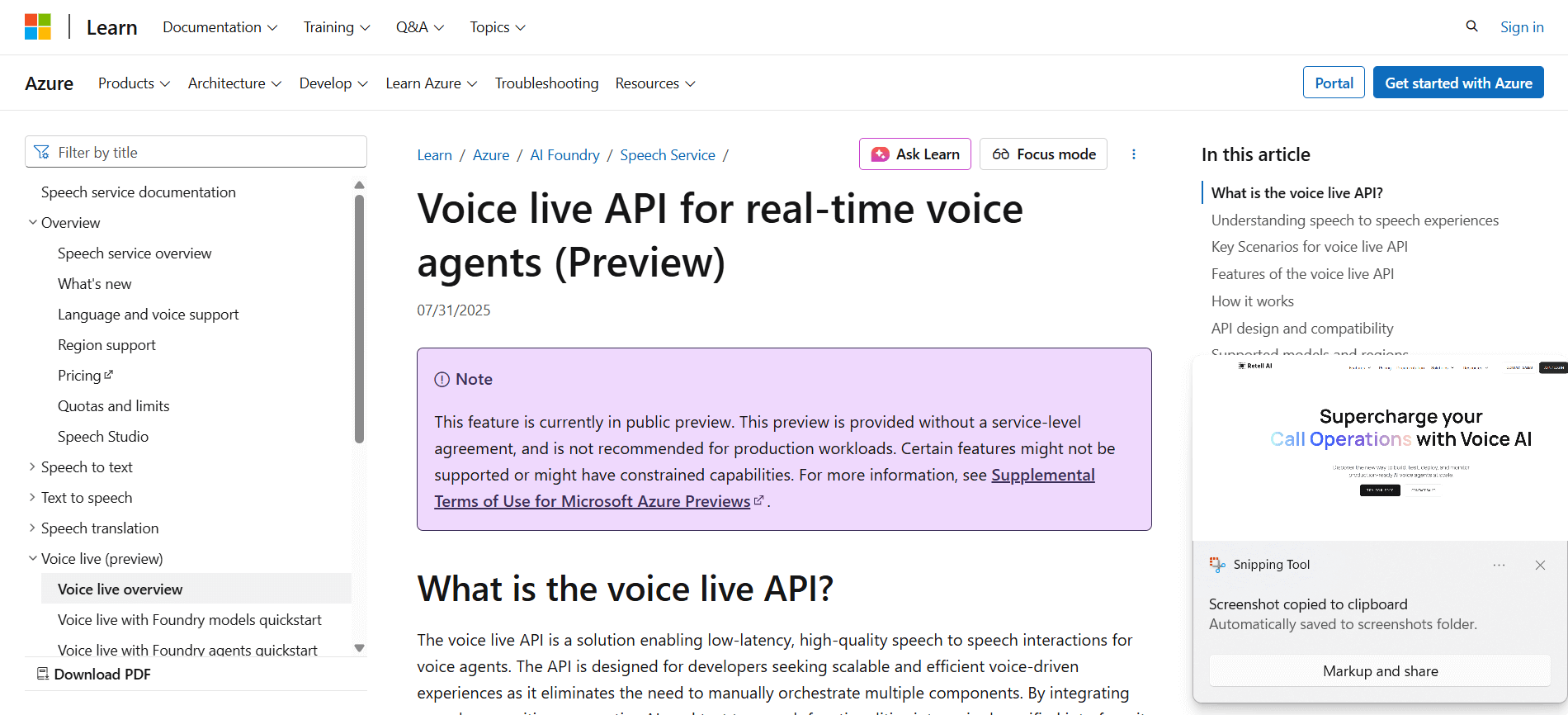The height and width of the screenshot is (715, 1568).
Task: Jump to Features of the voice live API
Action: [1302, 273]
